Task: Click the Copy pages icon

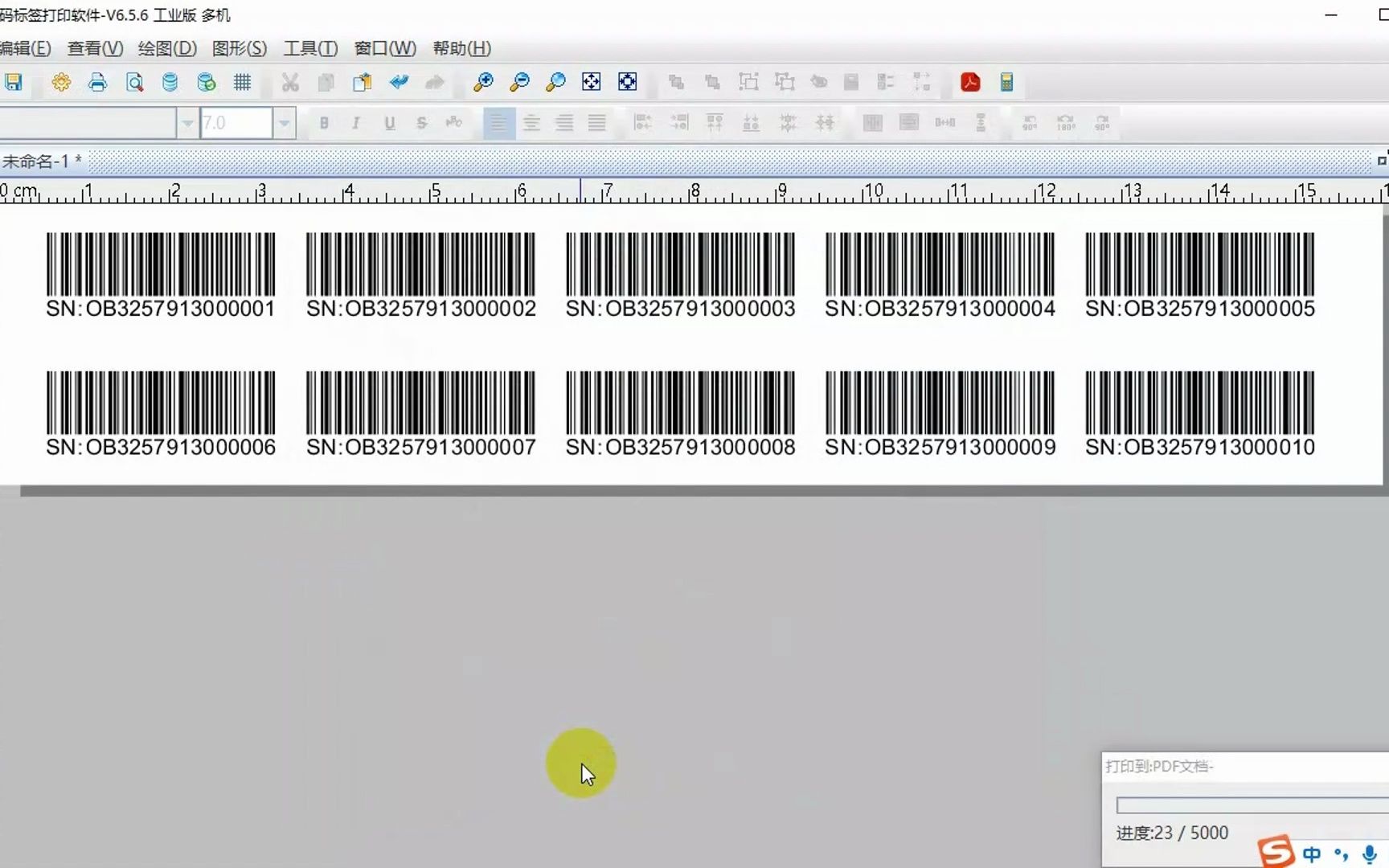Action: 326,82
